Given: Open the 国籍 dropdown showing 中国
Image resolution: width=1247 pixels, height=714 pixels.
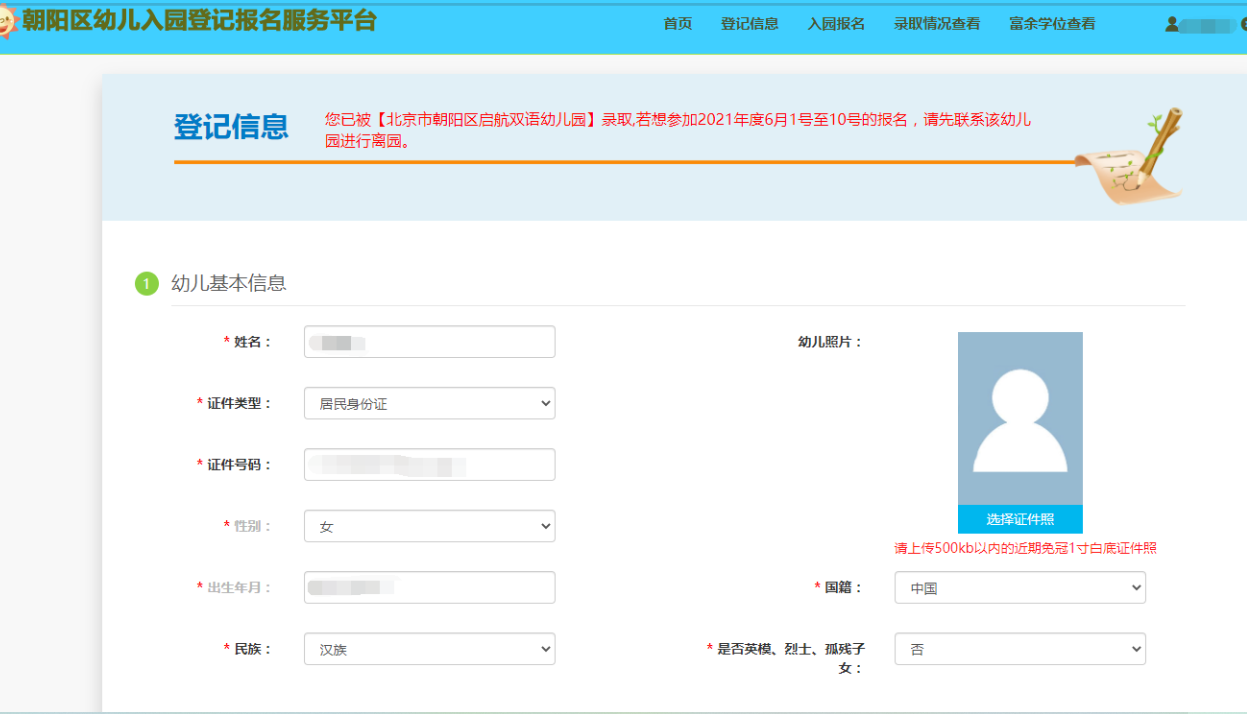Looking at the screenshot, I should point(1019,588).
